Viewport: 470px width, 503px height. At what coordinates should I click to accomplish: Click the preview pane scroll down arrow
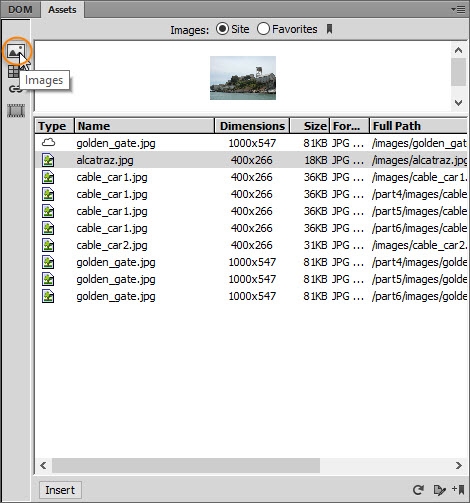click(458, 103)
